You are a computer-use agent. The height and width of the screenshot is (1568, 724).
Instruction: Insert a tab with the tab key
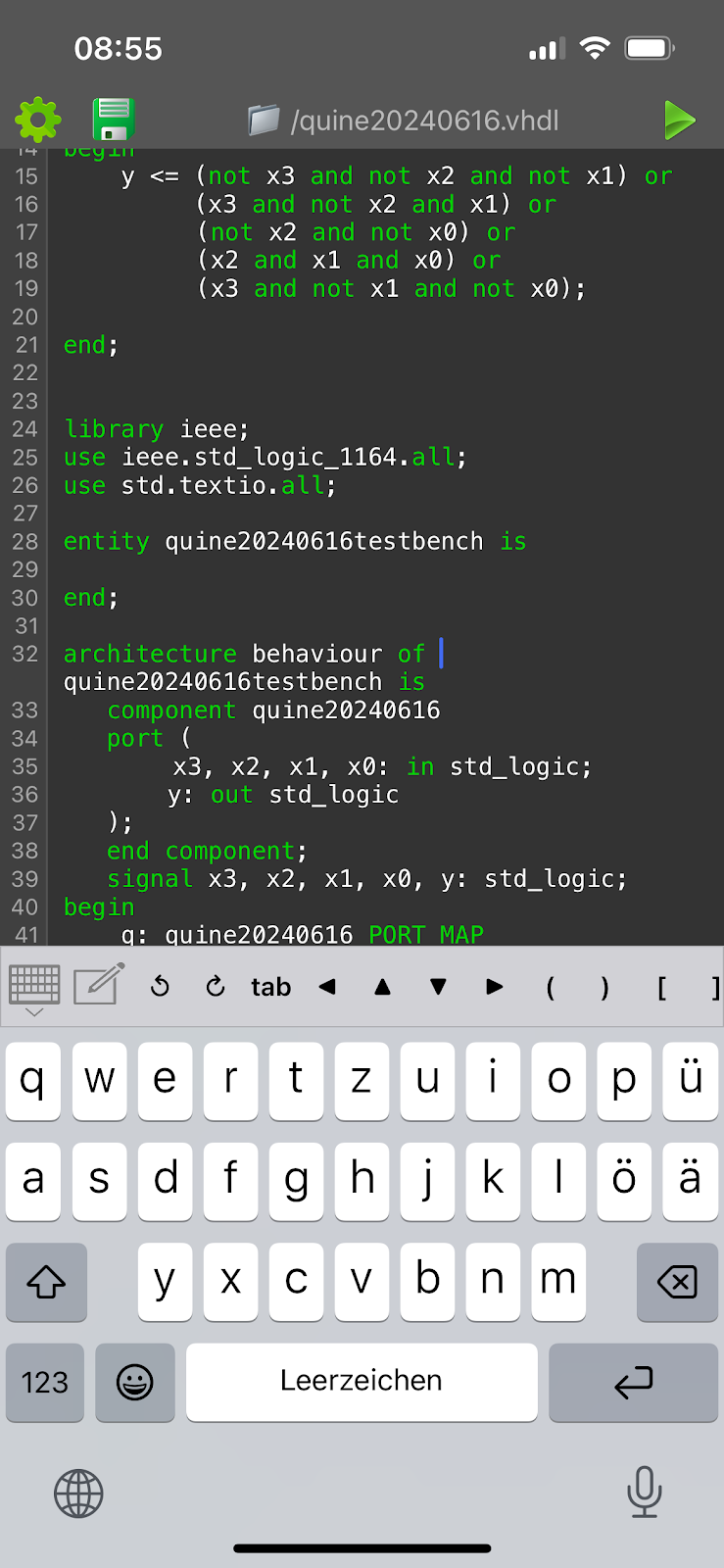pos(270,987)
